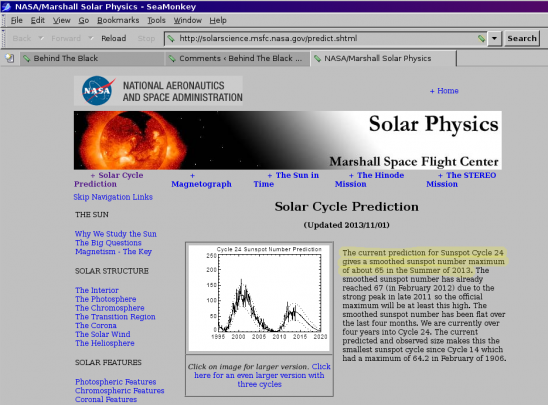The width and height of the screenshot is (548, 405).
Task: Open the Forward button history dropdown
Action: [x=91, y=38]
